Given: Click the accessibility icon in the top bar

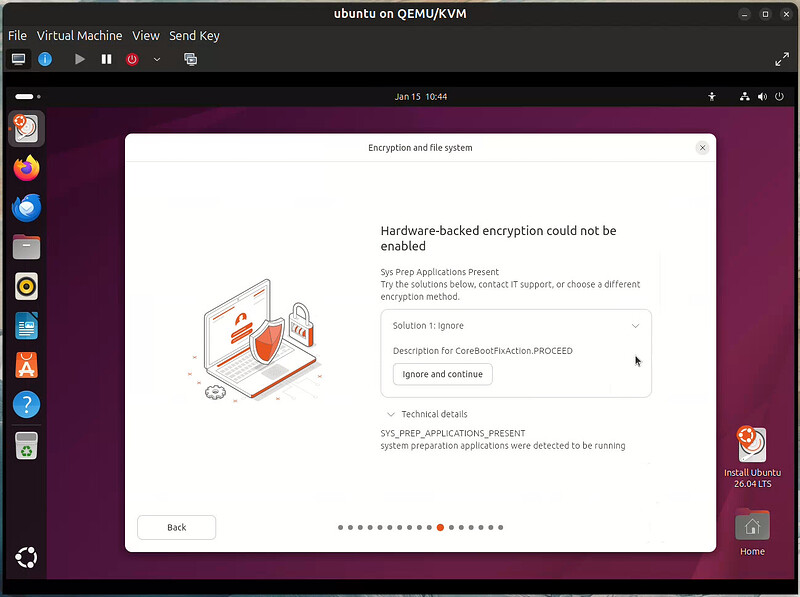Looking at the screenshot, I should click(x=712, y=96).
